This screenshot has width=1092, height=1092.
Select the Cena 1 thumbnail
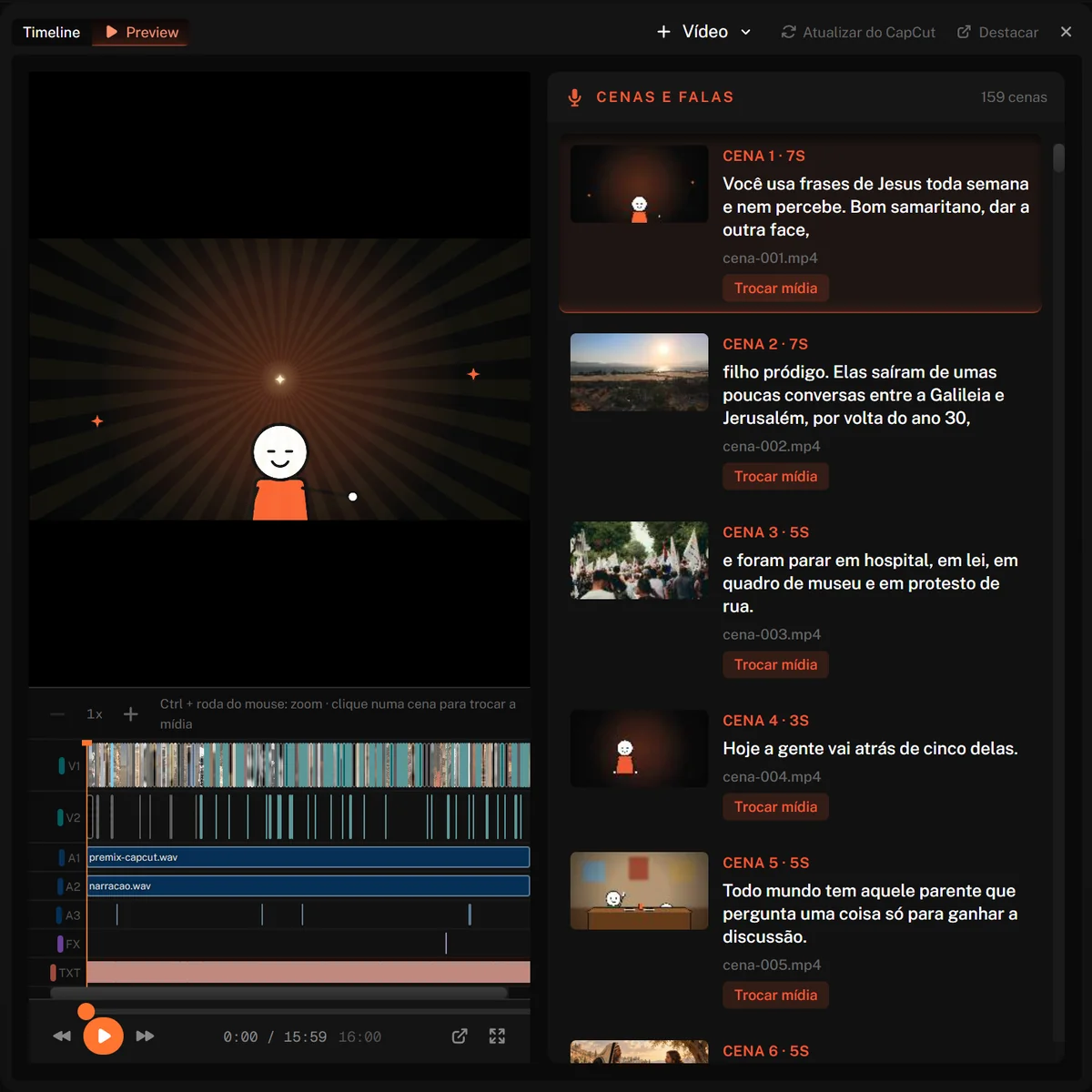[639, 184]
